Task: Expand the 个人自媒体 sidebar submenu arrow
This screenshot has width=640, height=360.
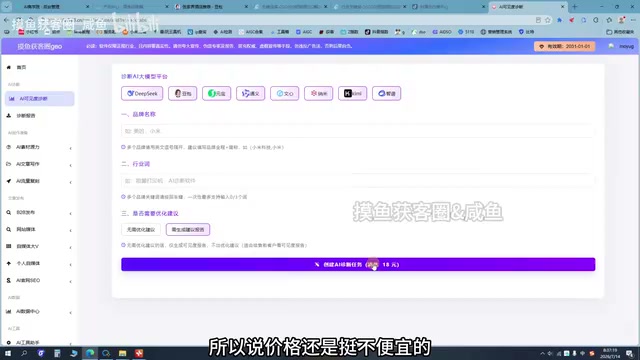Action: (x=71, y=265)
